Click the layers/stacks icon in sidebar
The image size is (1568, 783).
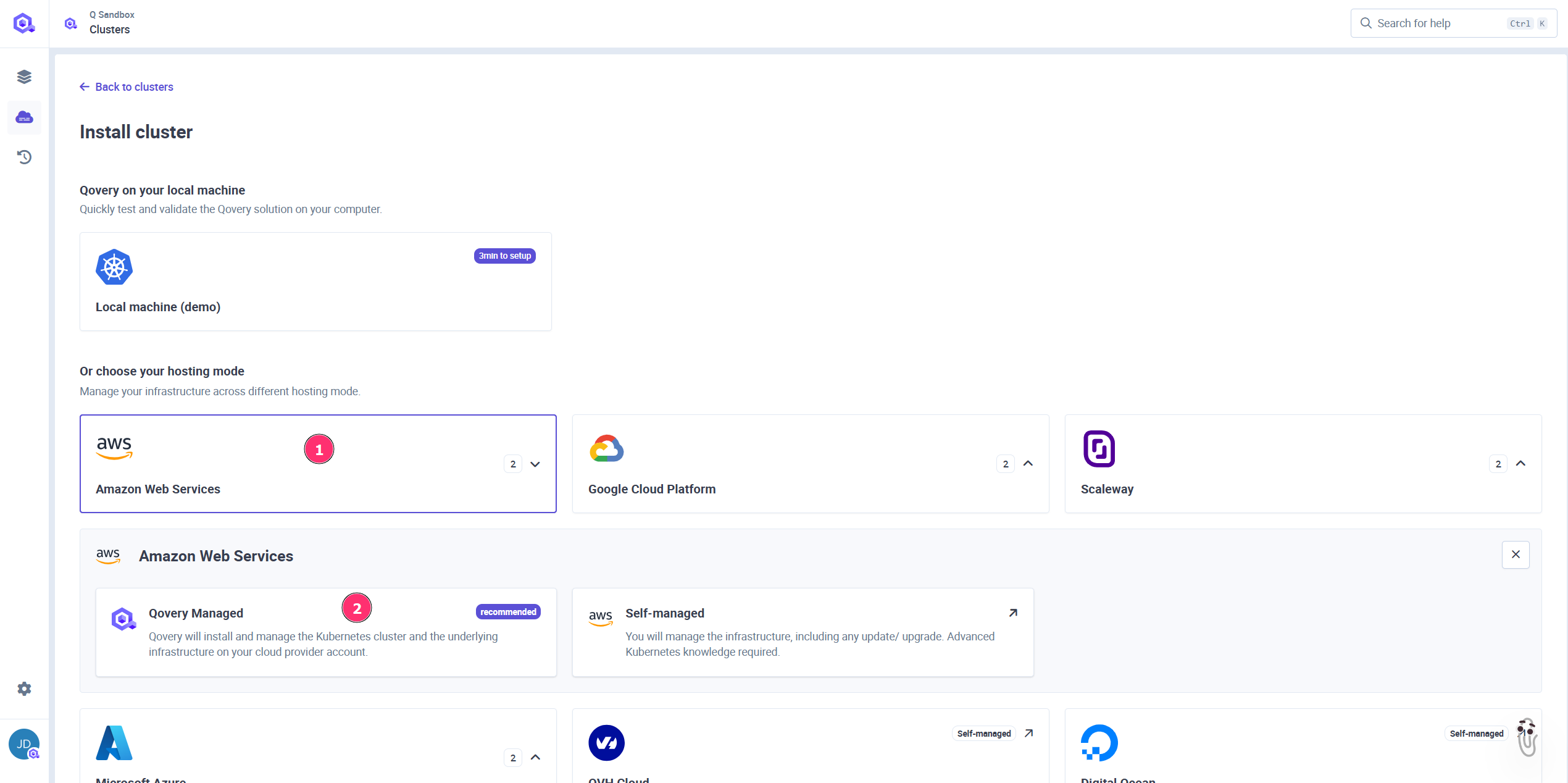(24, 77)
